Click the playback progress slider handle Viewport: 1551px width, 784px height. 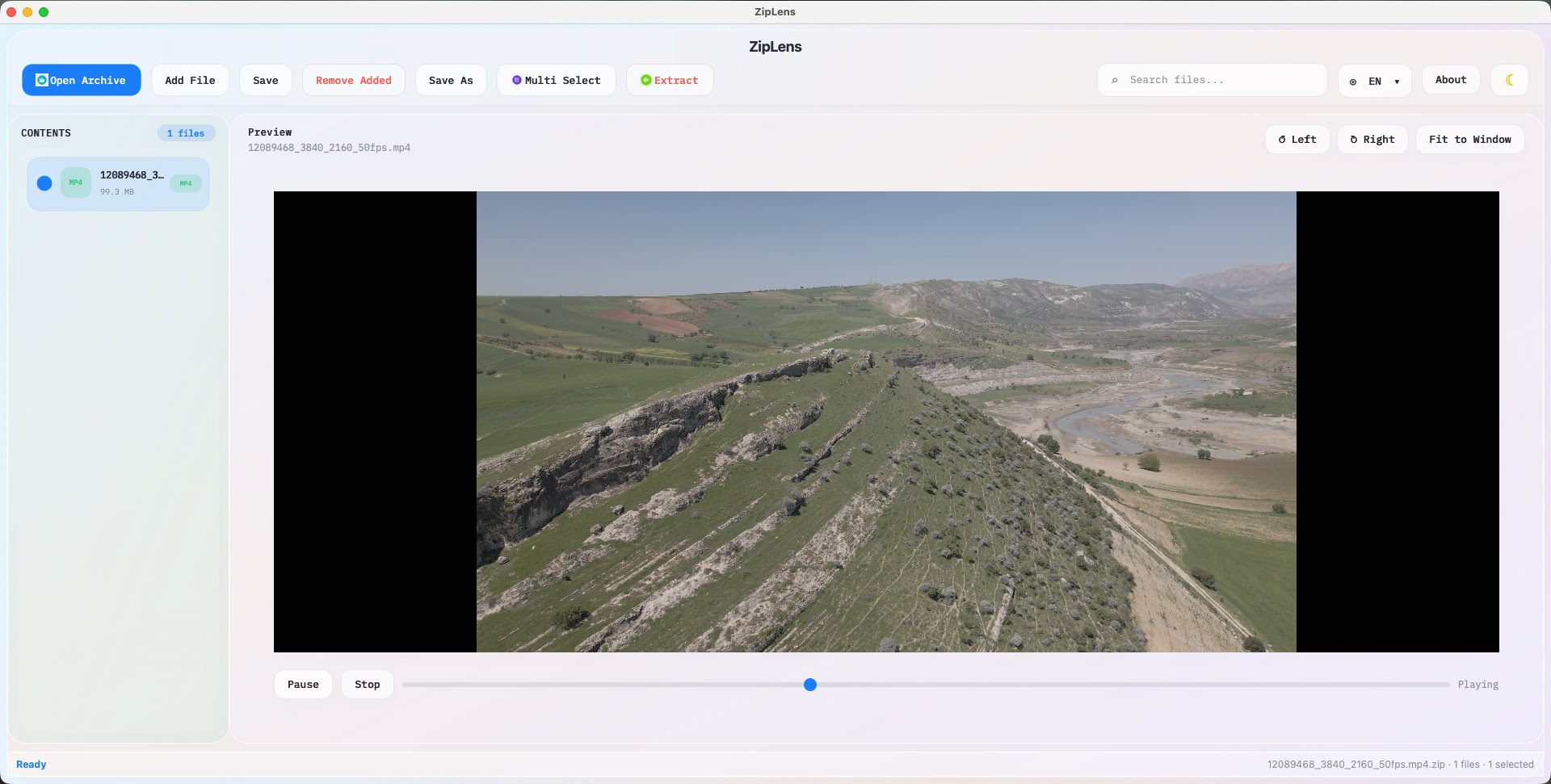810,685
